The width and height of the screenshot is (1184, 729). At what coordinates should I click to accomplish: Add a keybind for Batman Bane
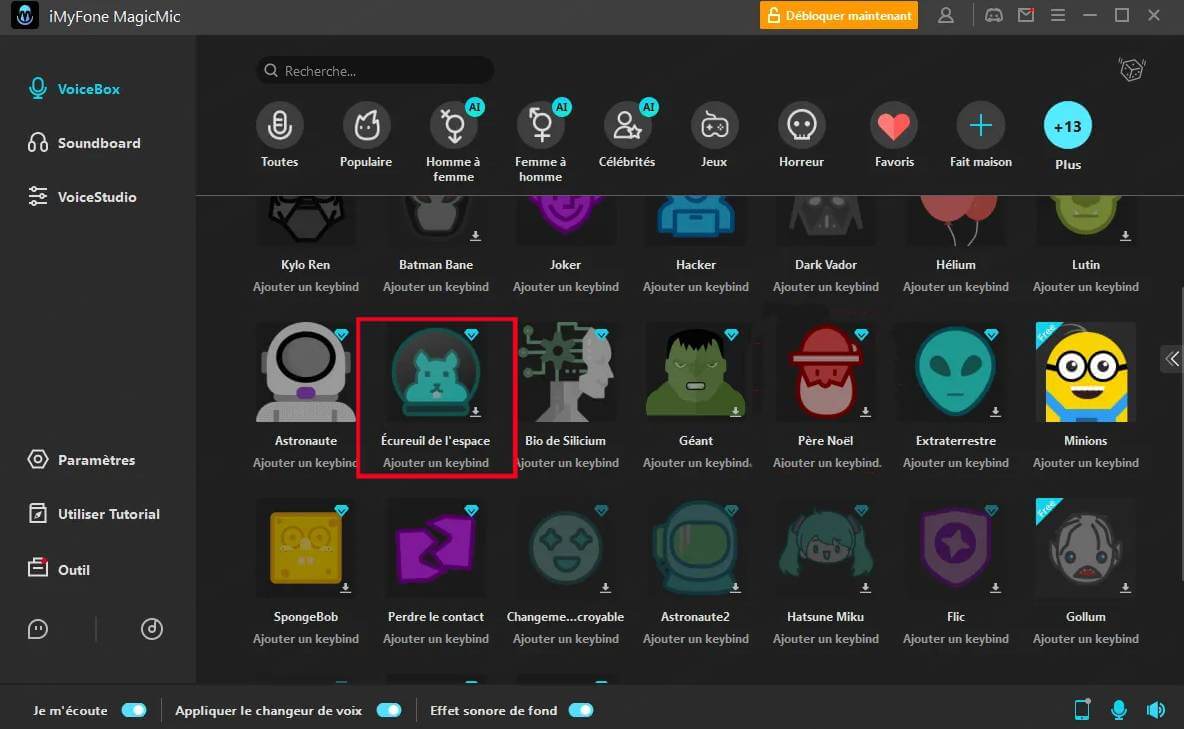(x=436, y=287)
